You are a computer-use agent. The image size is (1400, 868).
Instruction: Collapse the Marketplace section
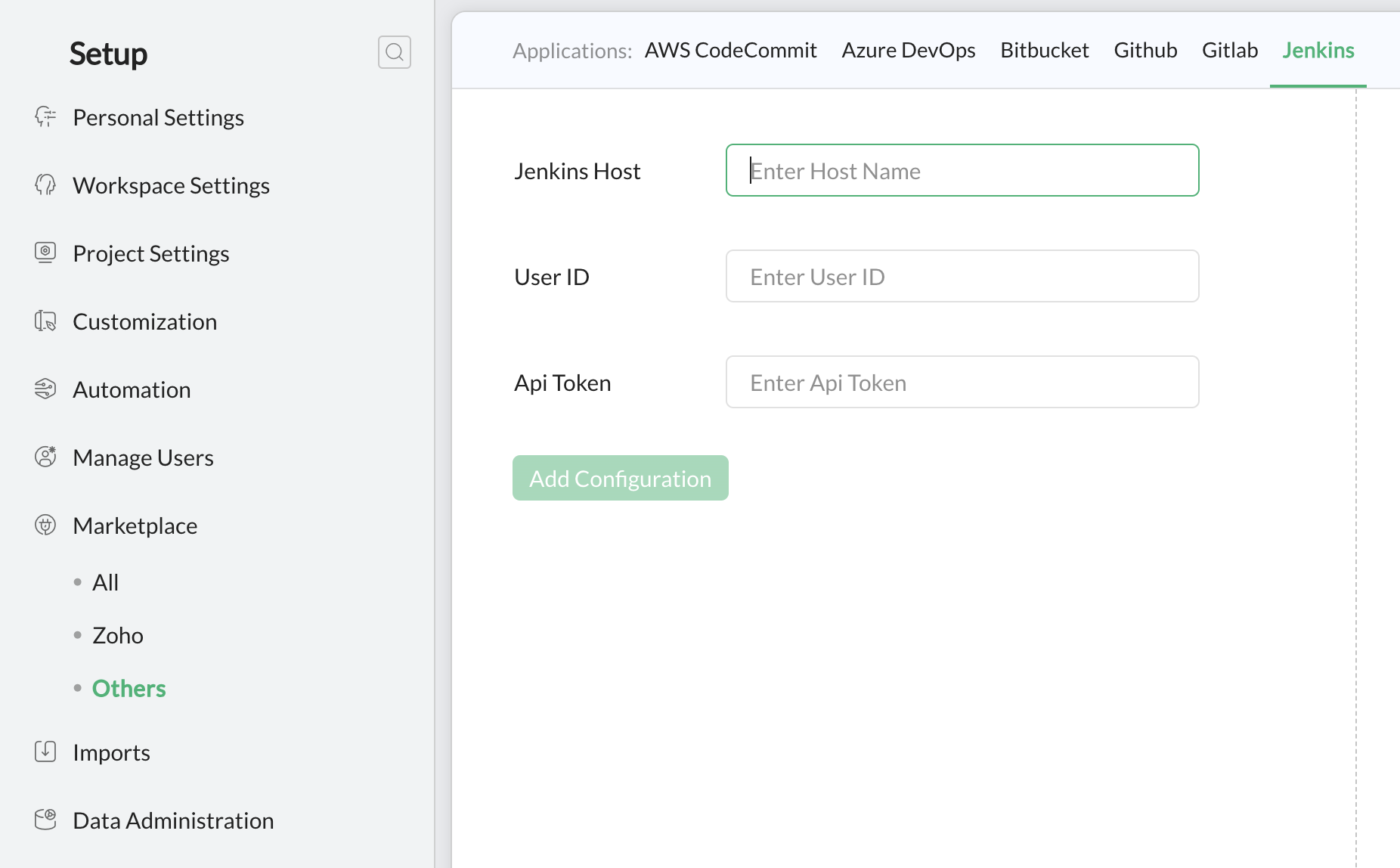(135, 525)
